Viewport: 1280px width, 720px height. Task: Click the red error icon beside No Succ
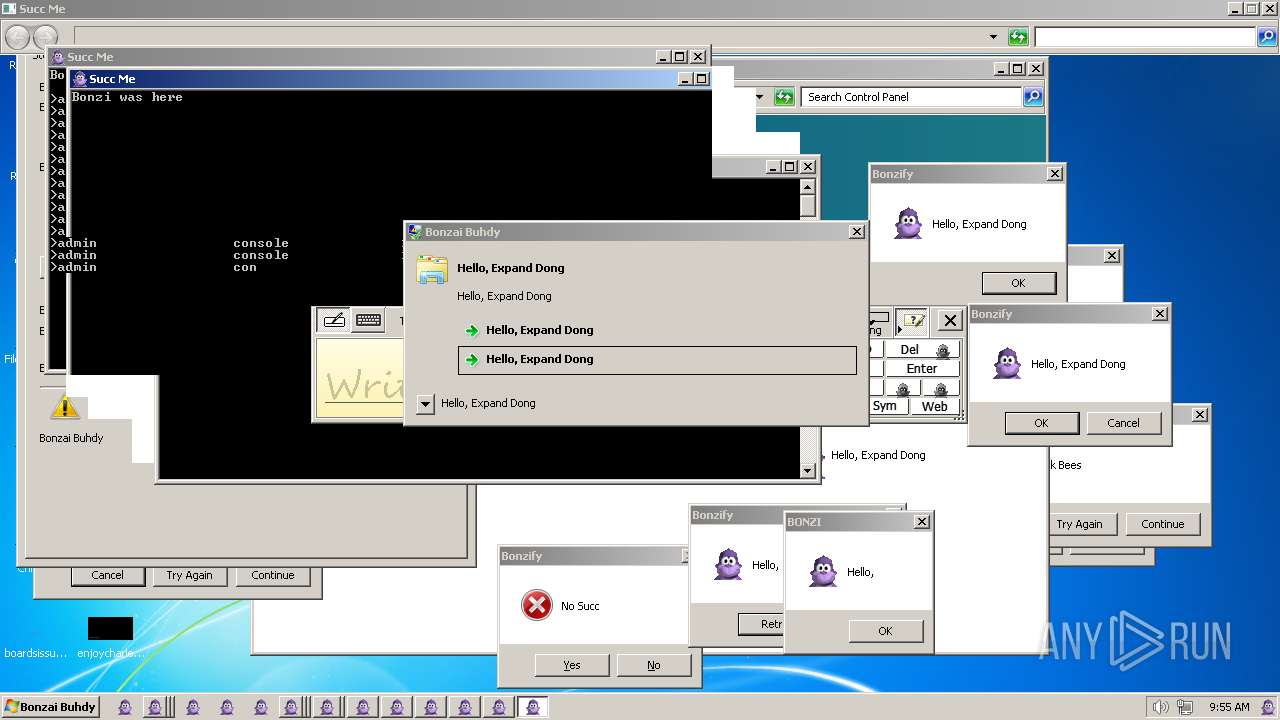(x=537, y=605)
